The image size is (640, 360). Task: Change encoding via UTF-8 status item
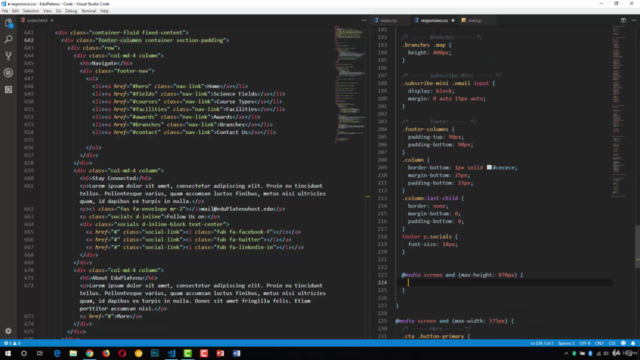pyautogui.click(x=584, y=343)
